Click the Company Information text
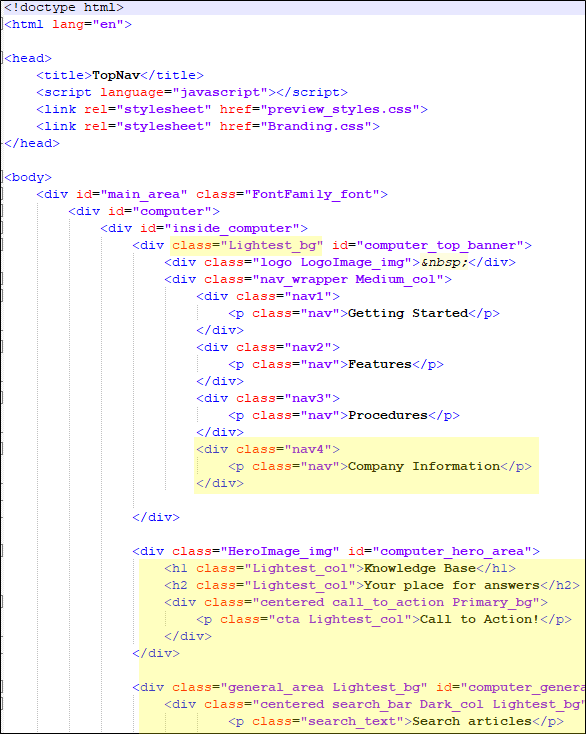The height and width of the screenshot is (734, 586). pyautogui.click(x=424, y=466)
